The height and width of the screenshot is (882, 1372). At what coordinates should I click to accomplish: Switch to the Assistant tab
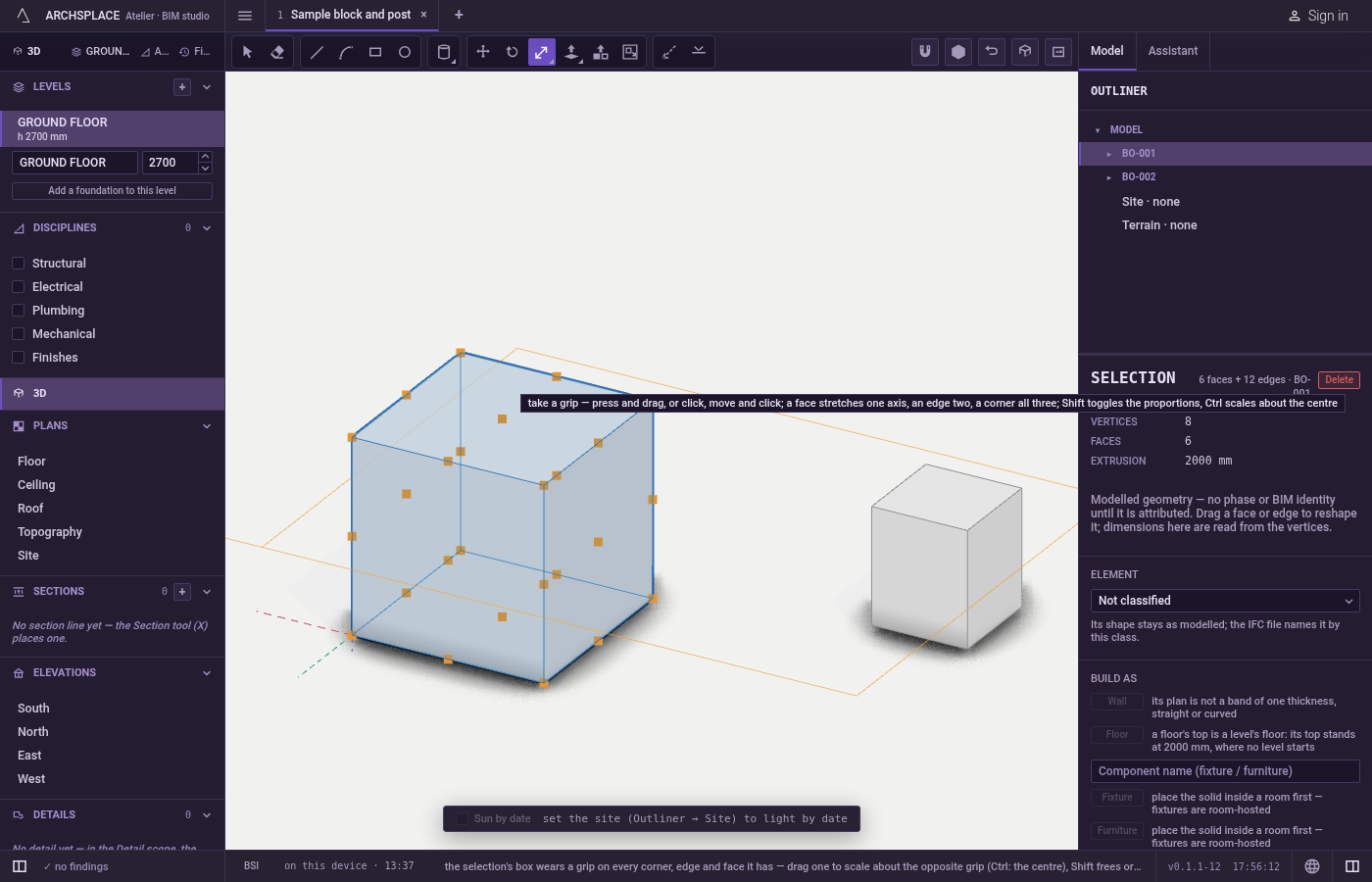pyautogui.click(x=1173, y=51)
